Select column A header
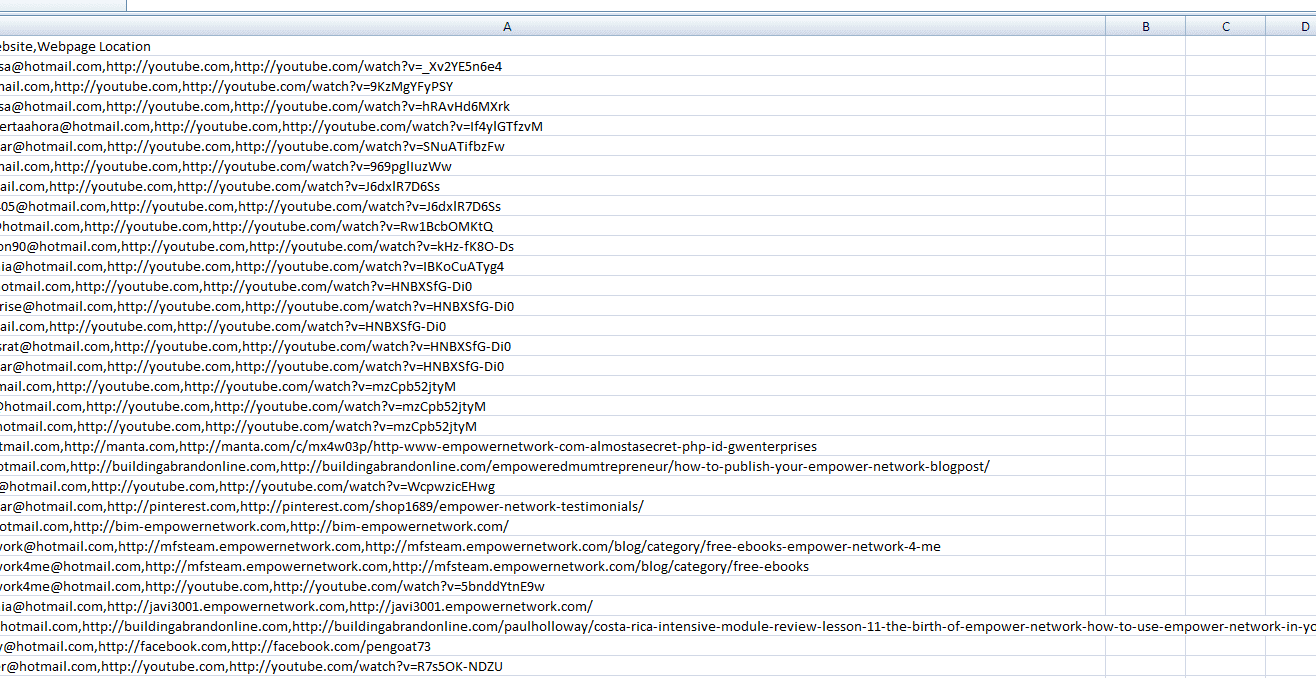 [x=507, y=27]
